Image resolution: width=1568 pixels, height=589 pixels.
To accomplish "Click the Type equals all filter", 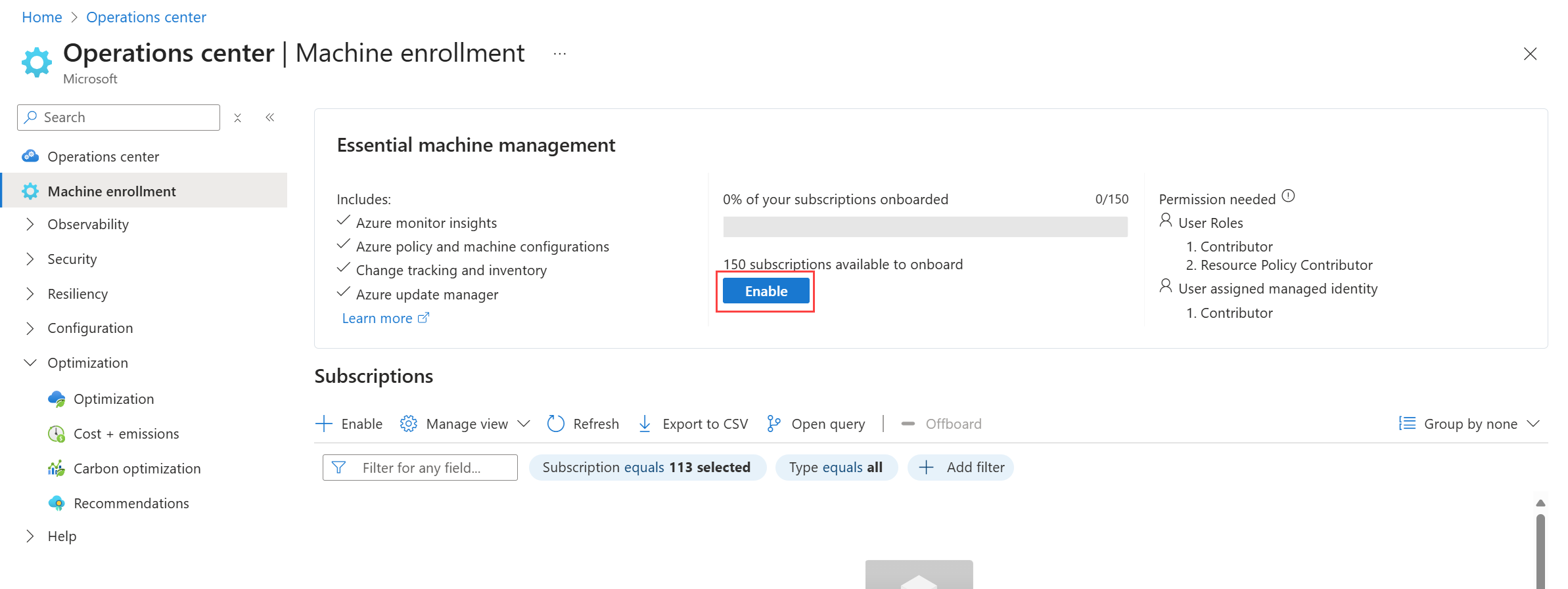I will [835, 468].
